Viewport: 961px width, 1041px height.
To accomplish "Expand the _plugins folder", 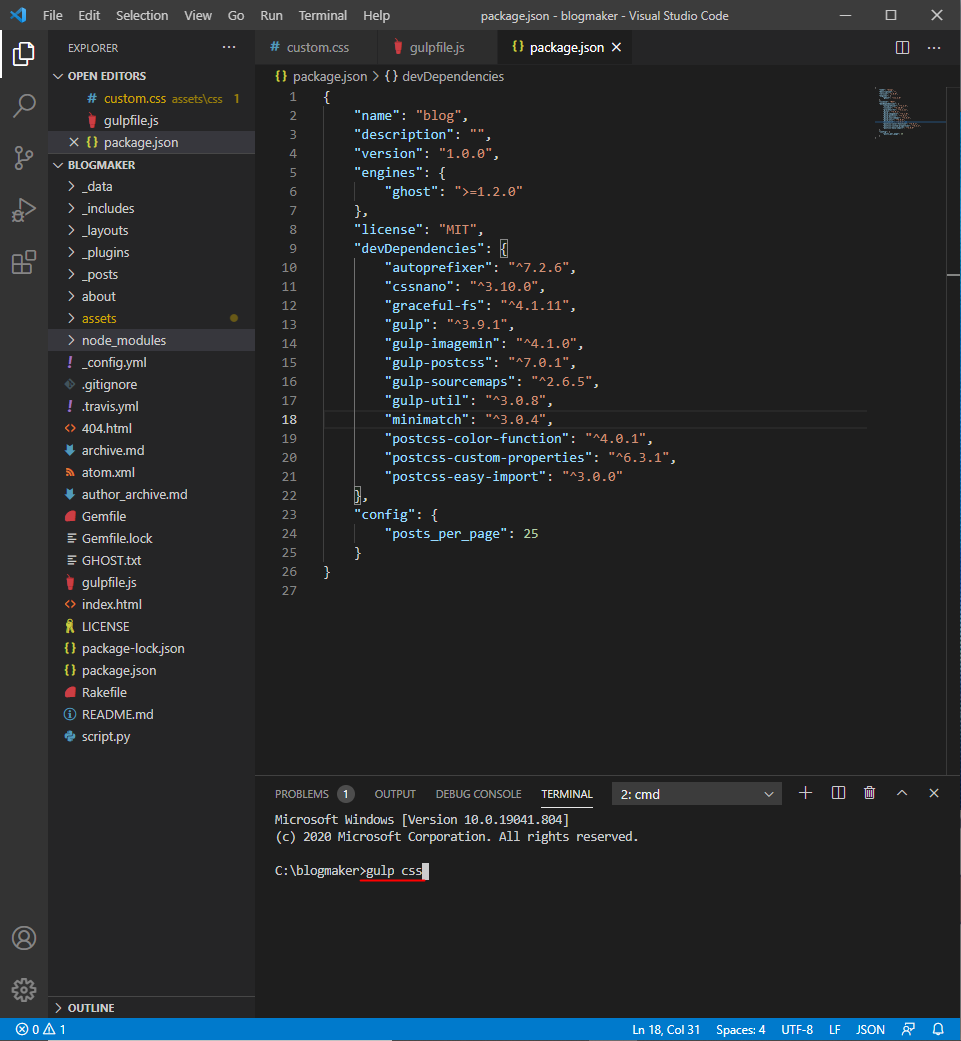I will (x=151, y=252).
